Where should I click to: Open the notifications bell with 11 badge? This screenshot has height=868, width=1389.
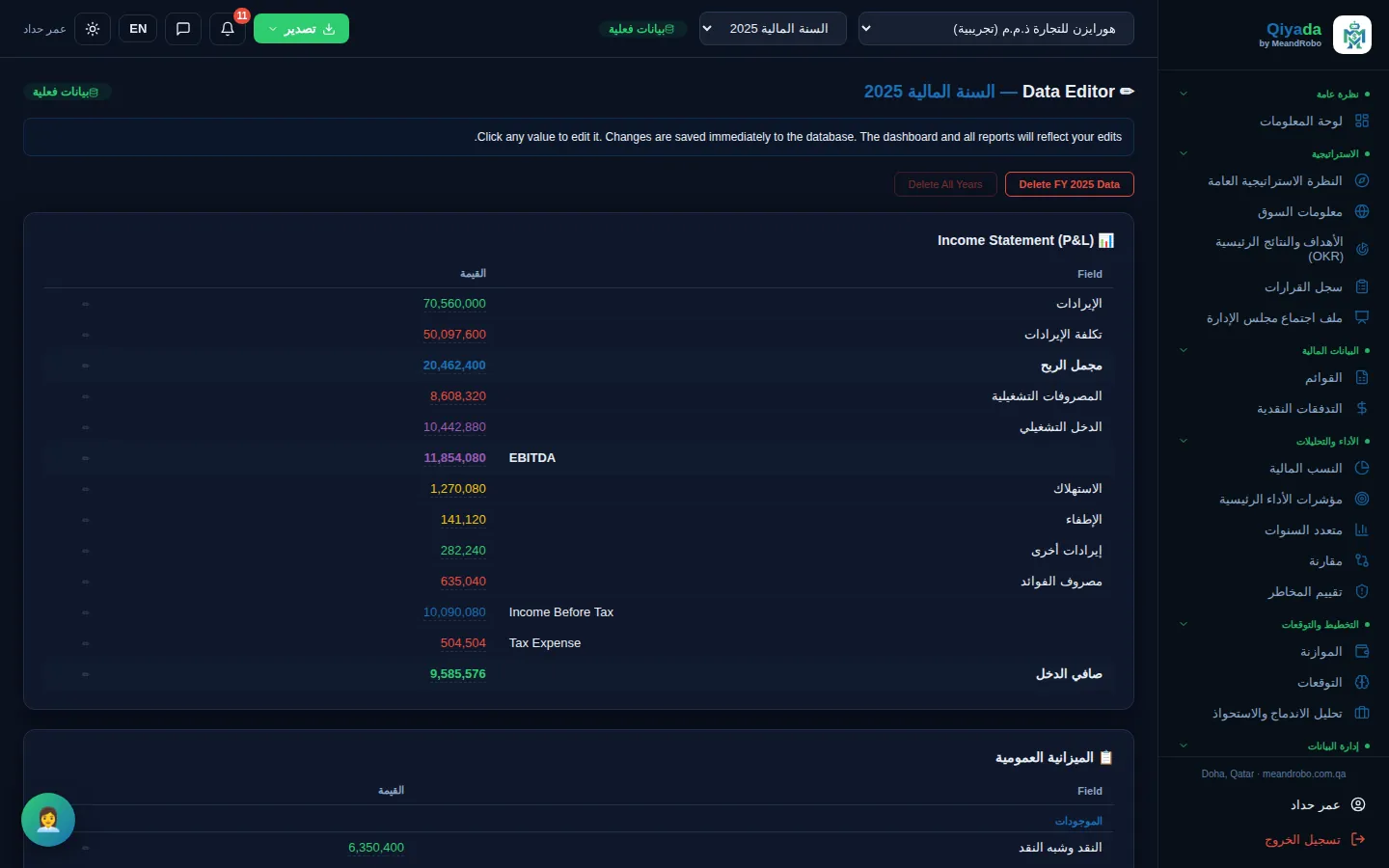(x=228, y=29)
